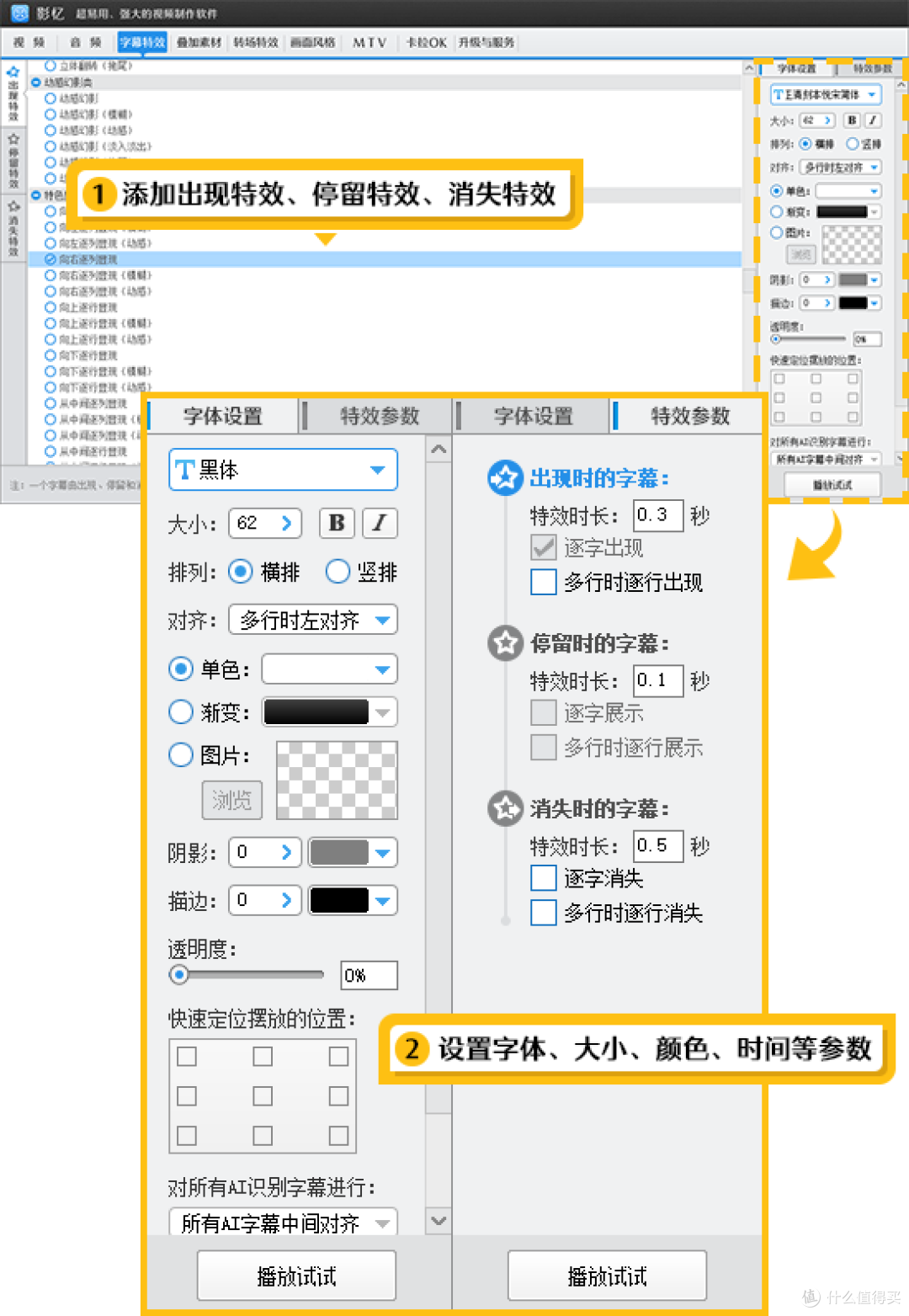Select center box in enlarged position grid
This screenshot has height=1316, width=909.
point(263,1095)
